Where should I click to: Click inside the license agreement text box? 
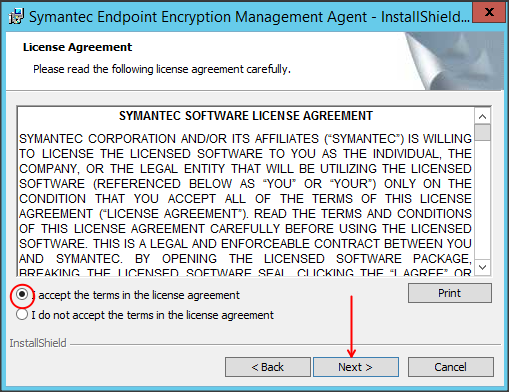pyautogui.click(x=246, y=191)
